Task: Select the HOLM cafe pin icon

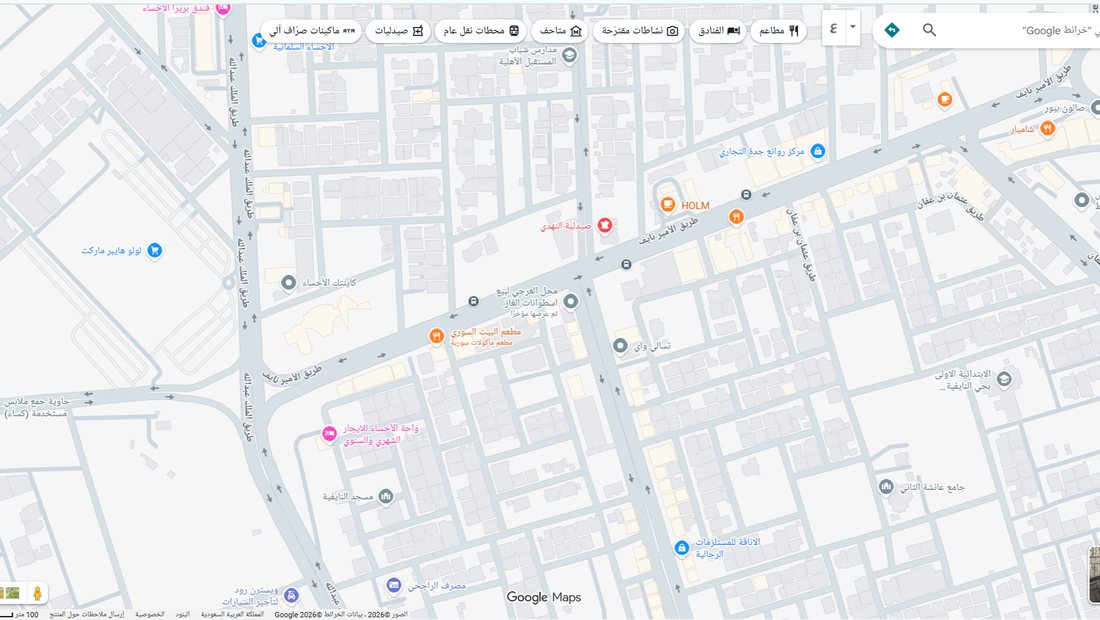Action: tap(668, 205)
